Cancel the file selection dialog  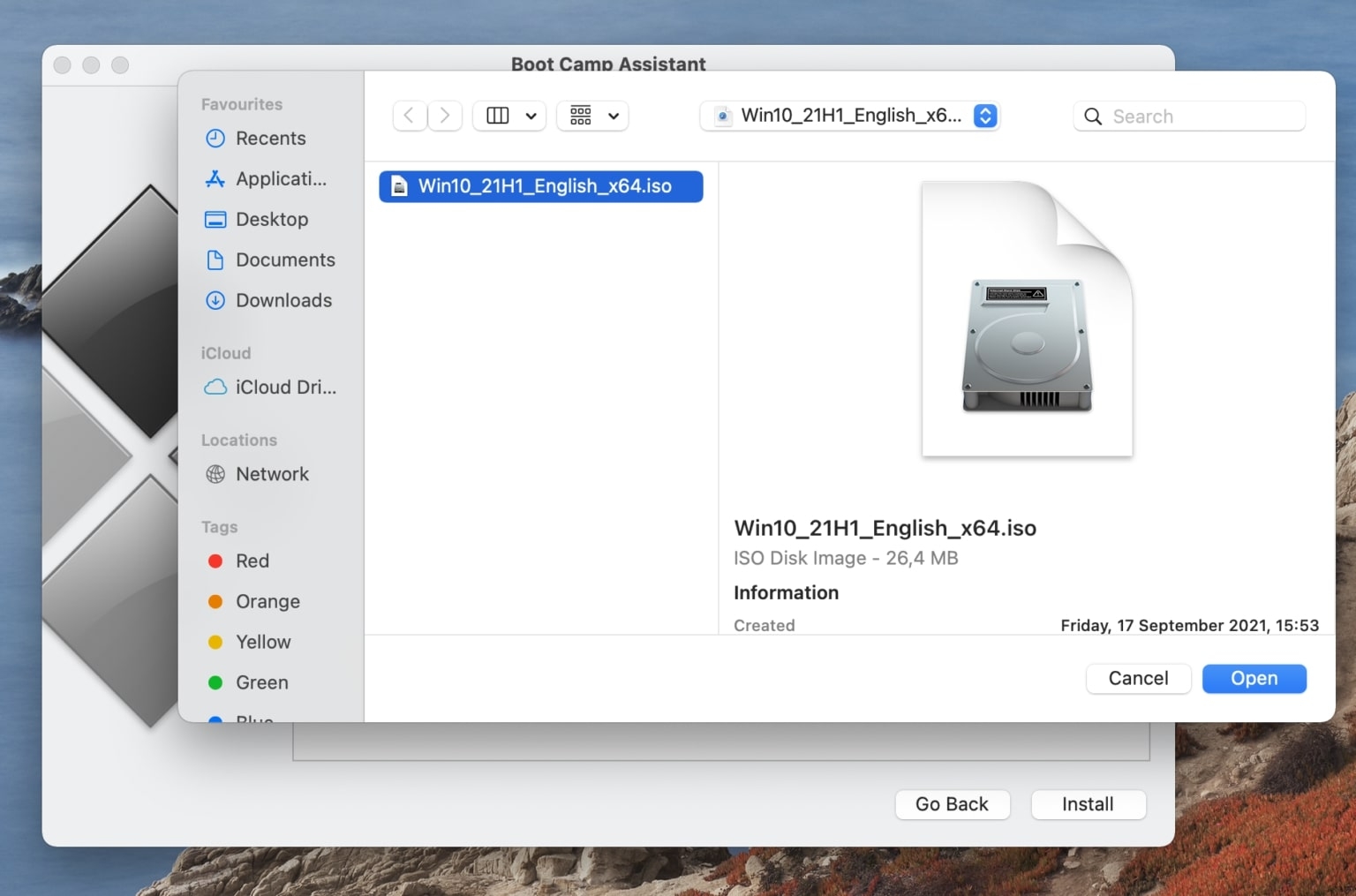[1139, 678]
